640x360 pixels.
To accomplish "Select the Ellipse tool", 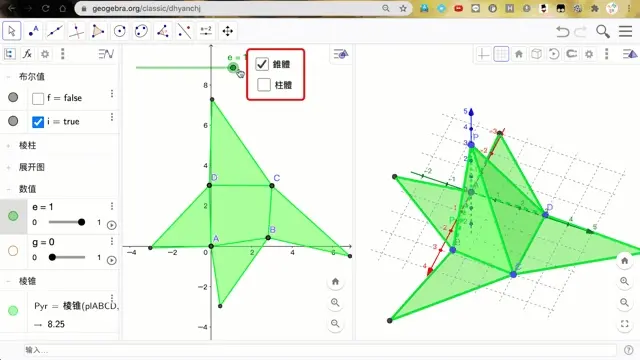I will coord(141,31).
